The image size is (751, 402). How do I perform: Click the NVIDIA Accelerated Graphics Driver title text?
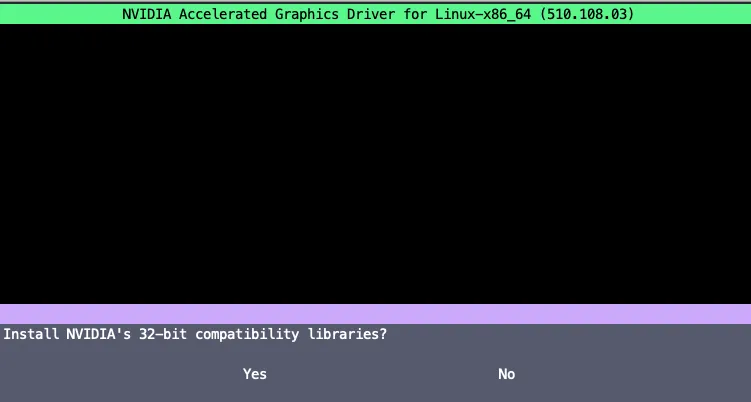tap(378, 14)
